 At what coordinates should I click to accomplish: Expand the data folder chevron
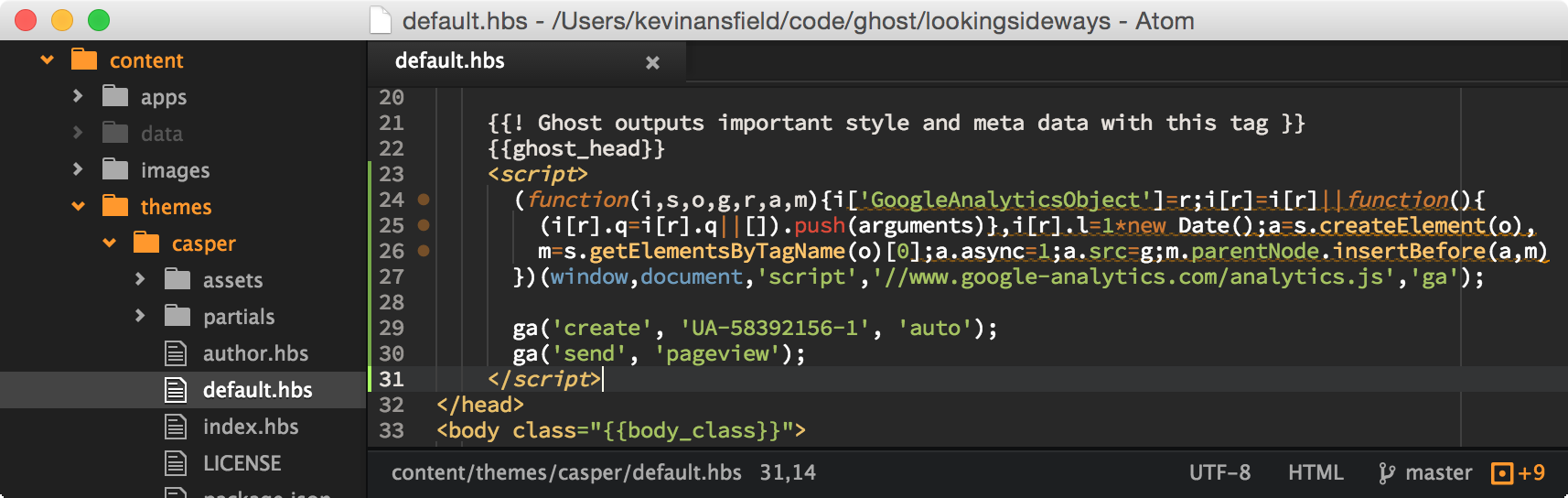[78, 133]
